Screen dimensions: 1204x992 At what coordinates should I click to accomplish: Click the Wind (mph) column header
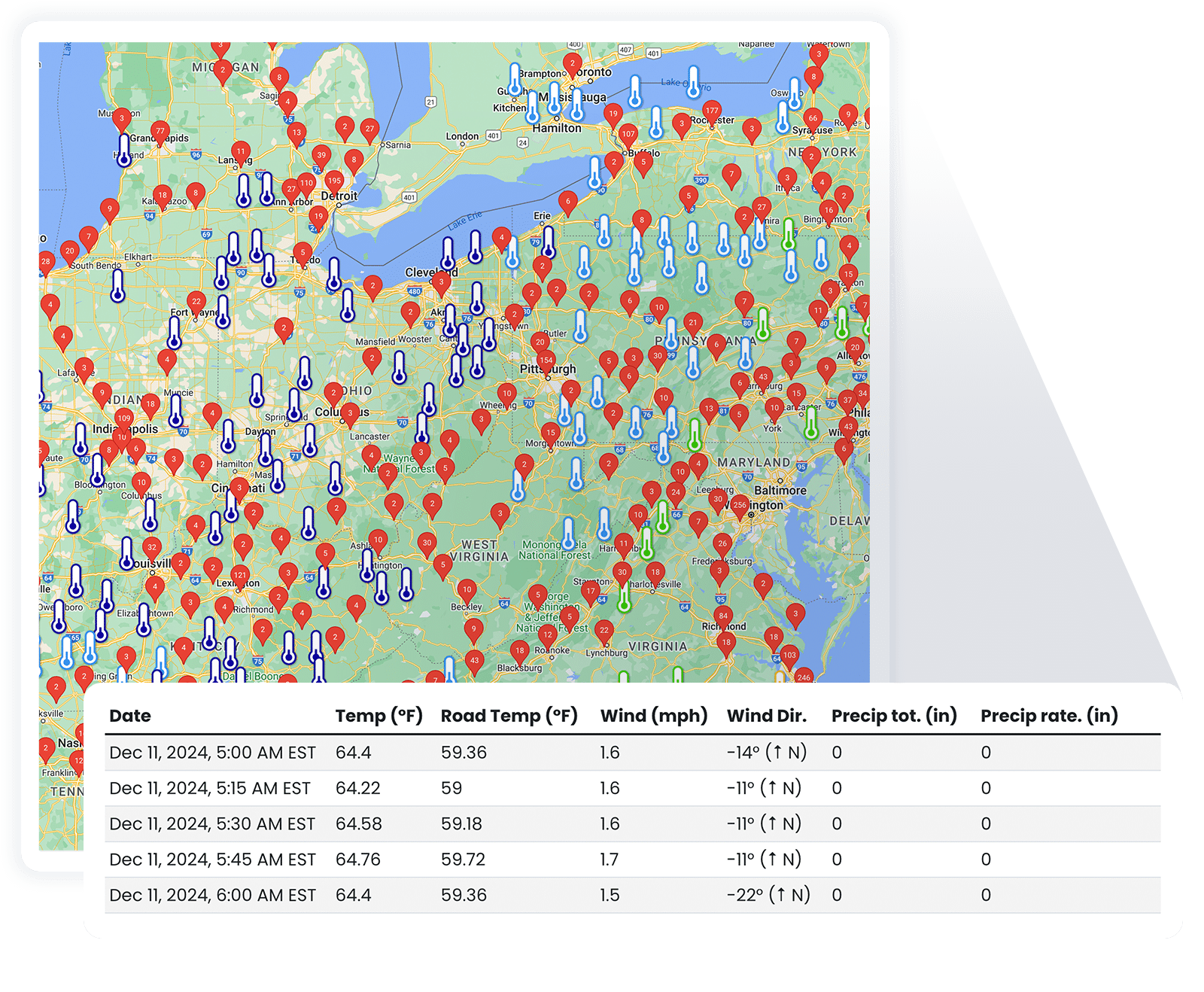point(653,718)
